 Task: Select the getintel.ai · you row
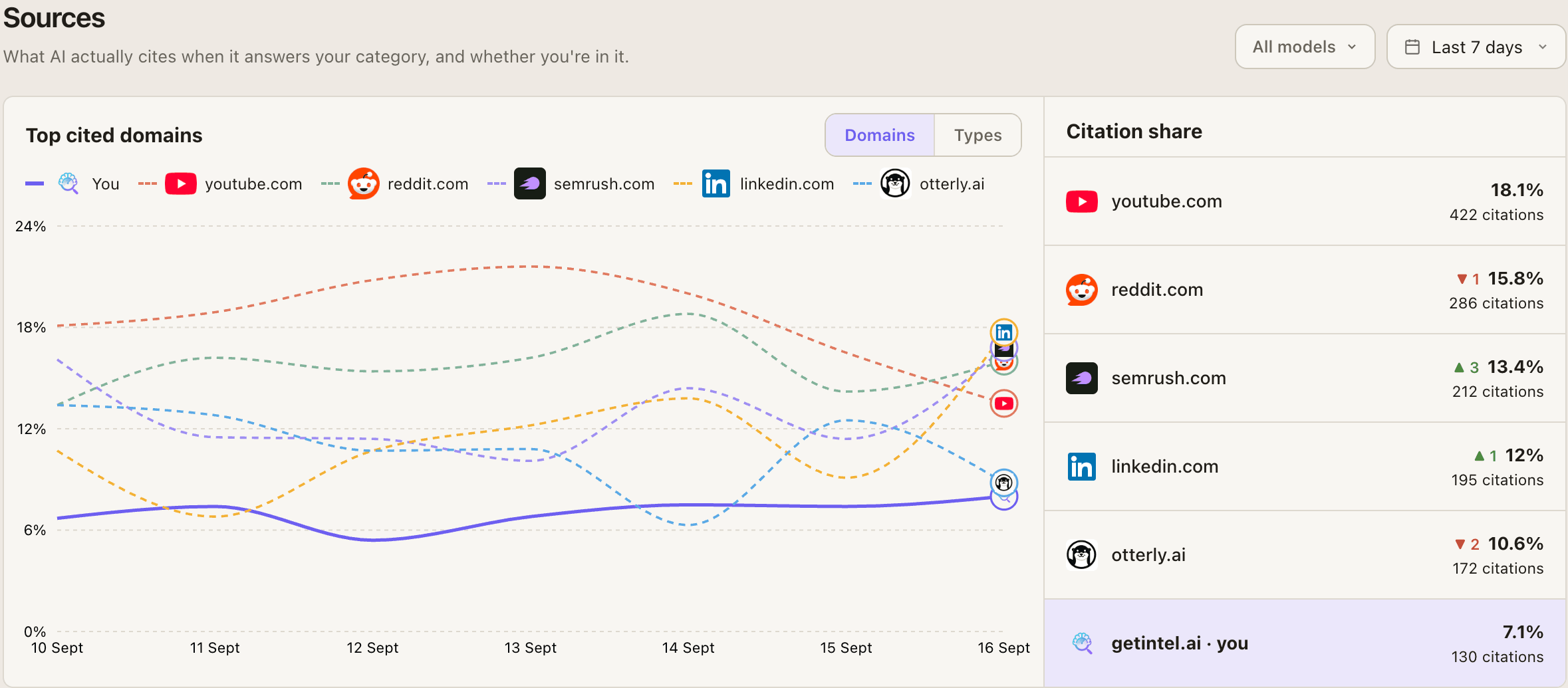click(x=1305, y=643)
